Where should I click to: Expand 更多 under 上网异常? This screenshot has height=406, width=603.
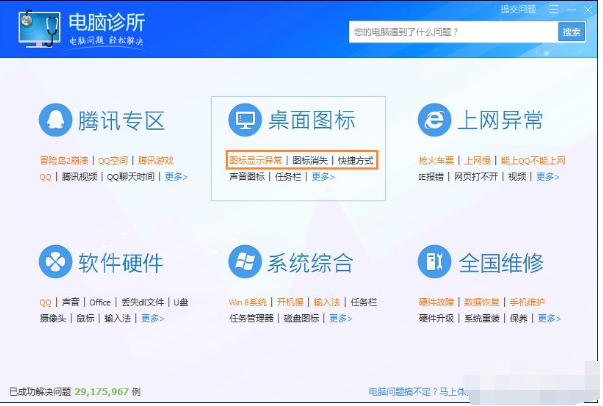pyautogui.click(x=547, y=177)
